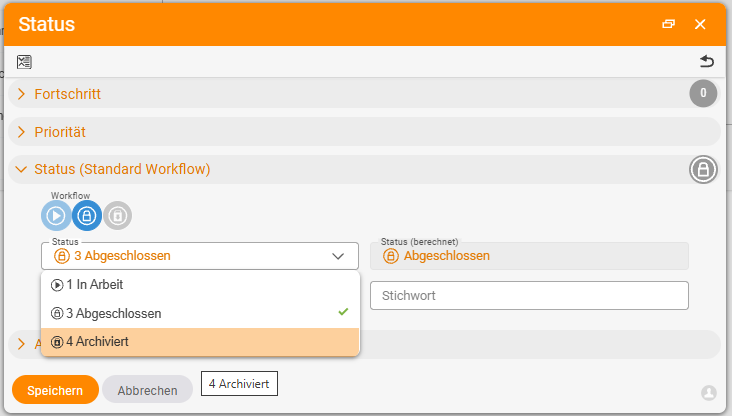The height and width of the screenshot is (416, 732).
Task: Click the restore window icon in title bar
Action: [x=669, y=24]
